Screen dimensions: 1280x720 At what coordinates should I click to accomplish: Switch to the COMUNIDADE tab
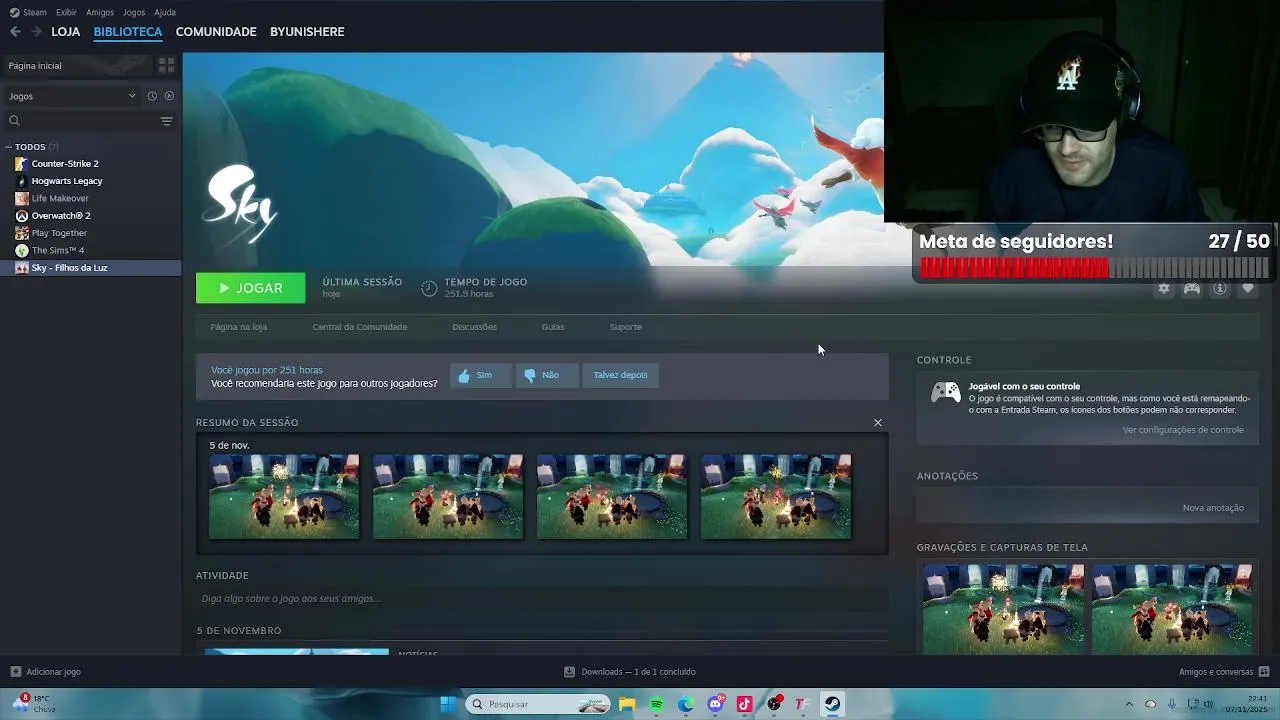(216, 32)
